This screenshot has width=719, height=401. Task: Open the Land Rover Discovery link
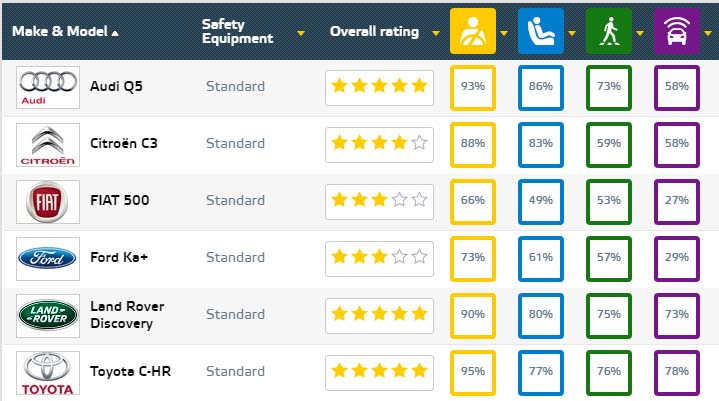[127, 314]
